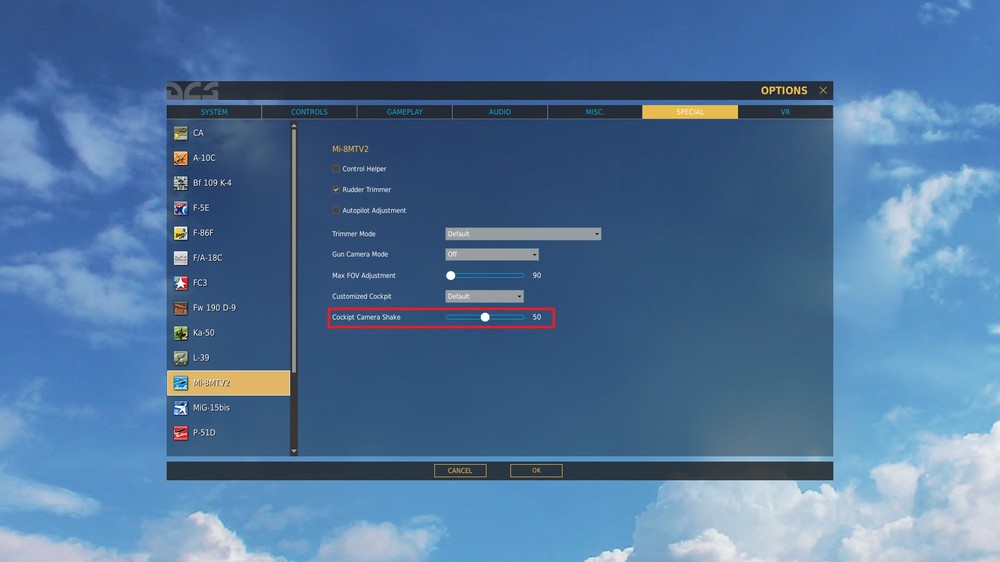Select the Fw 190 D-9 list label
Viewport: 1000px width, 562px height.
click(x=214, y=307)
